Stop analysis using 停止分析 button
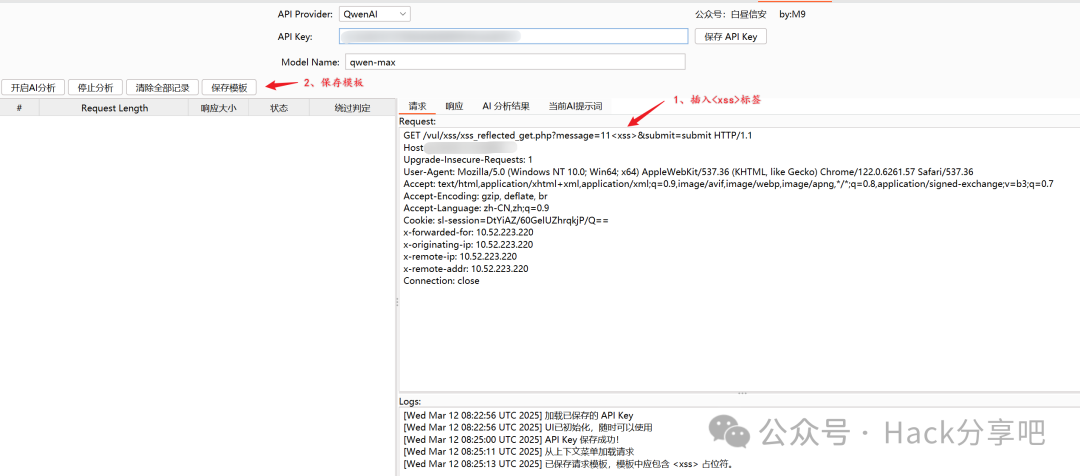 96,87
